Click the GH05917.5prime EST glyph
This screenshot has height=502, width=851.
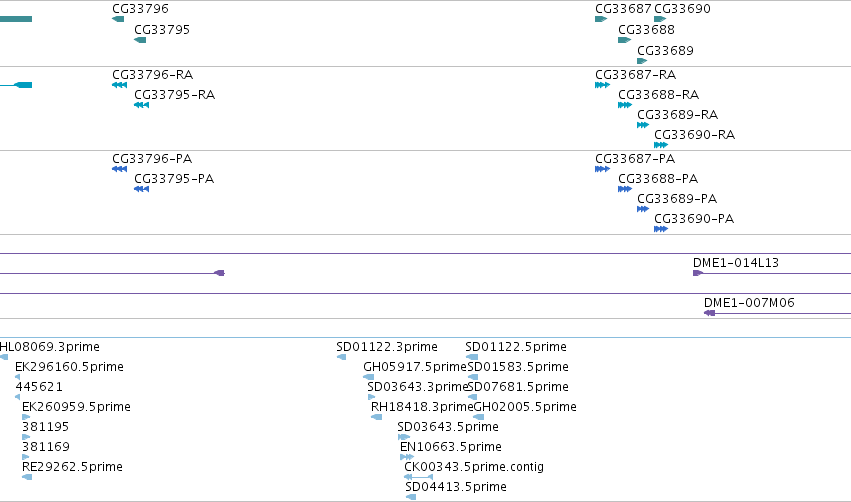(x=369, y=377)
